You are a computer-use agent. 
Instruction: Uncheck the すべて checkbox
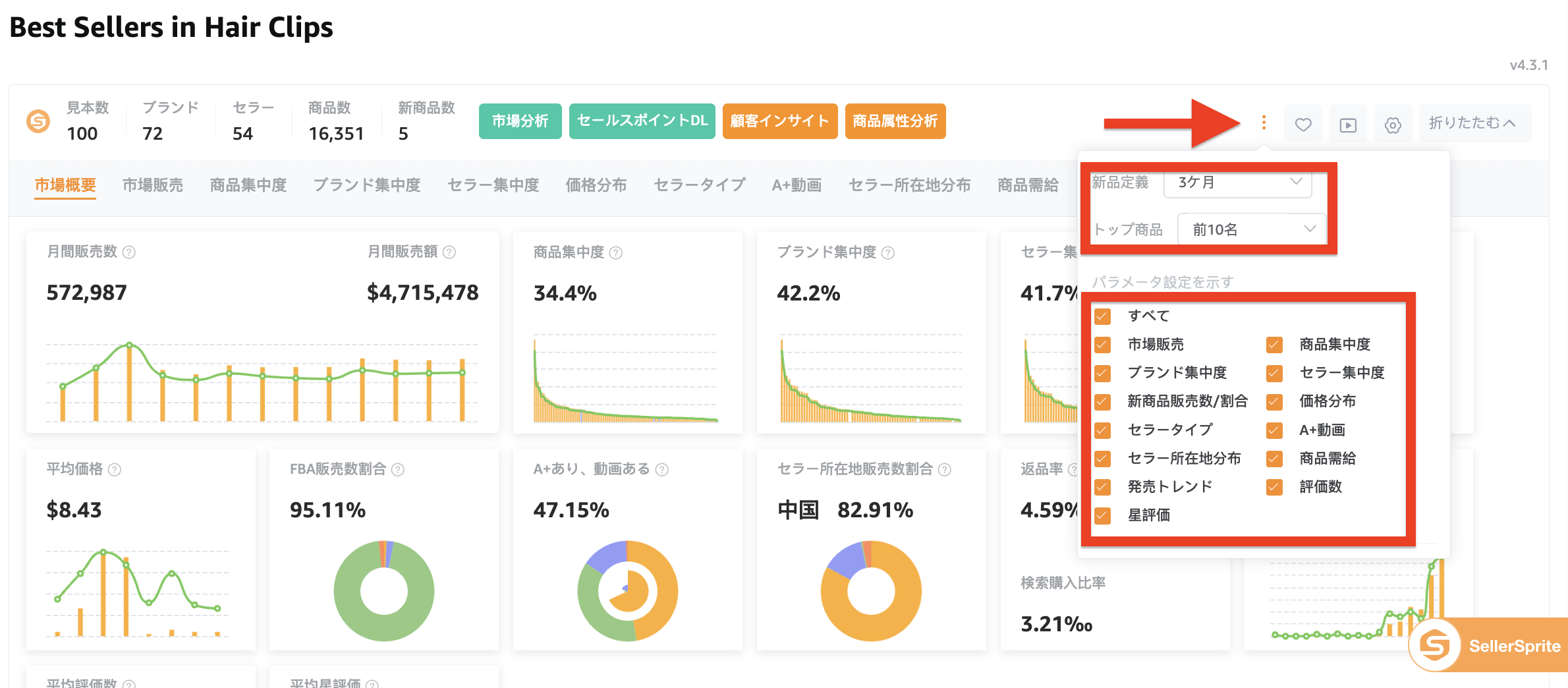tap(1103, 316)
